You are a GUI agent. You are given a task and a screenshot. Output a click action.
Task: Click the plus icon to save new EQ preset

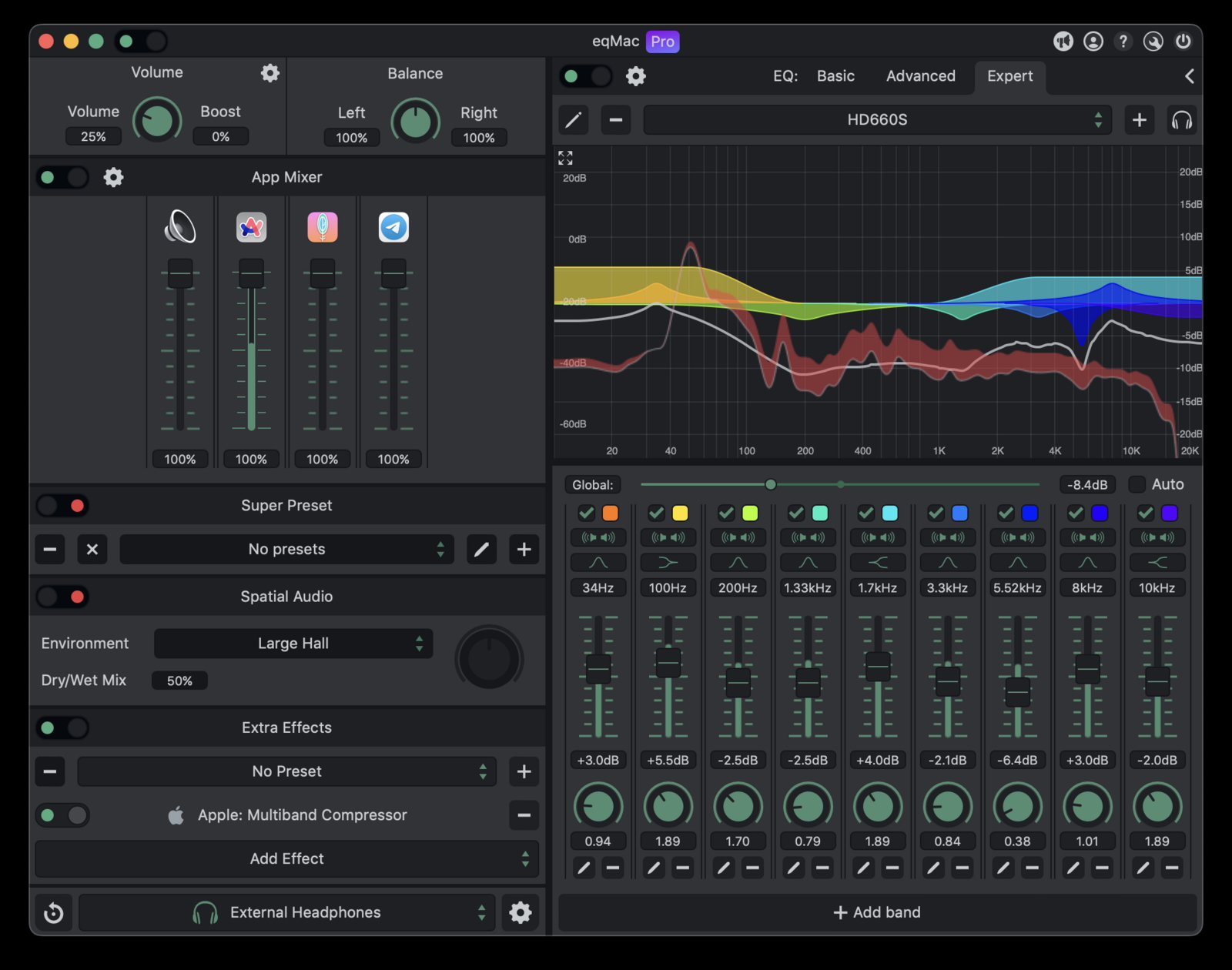1140,120
